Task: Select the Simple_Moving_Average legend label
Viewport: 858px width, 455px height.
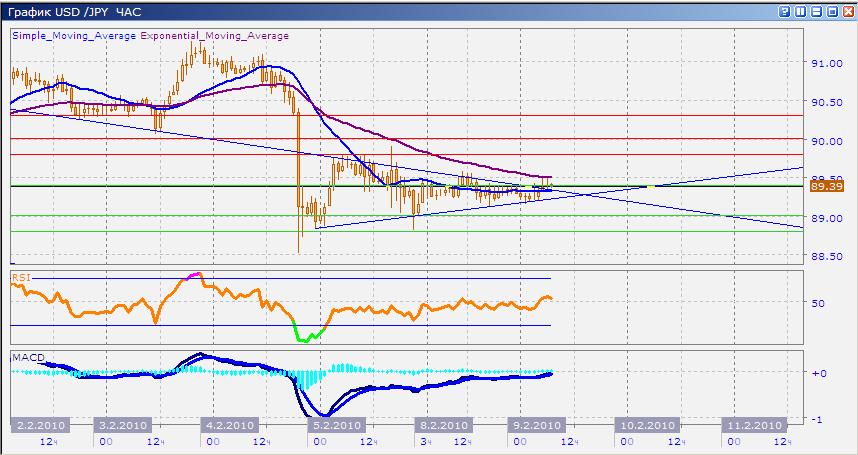Action: 74,36
